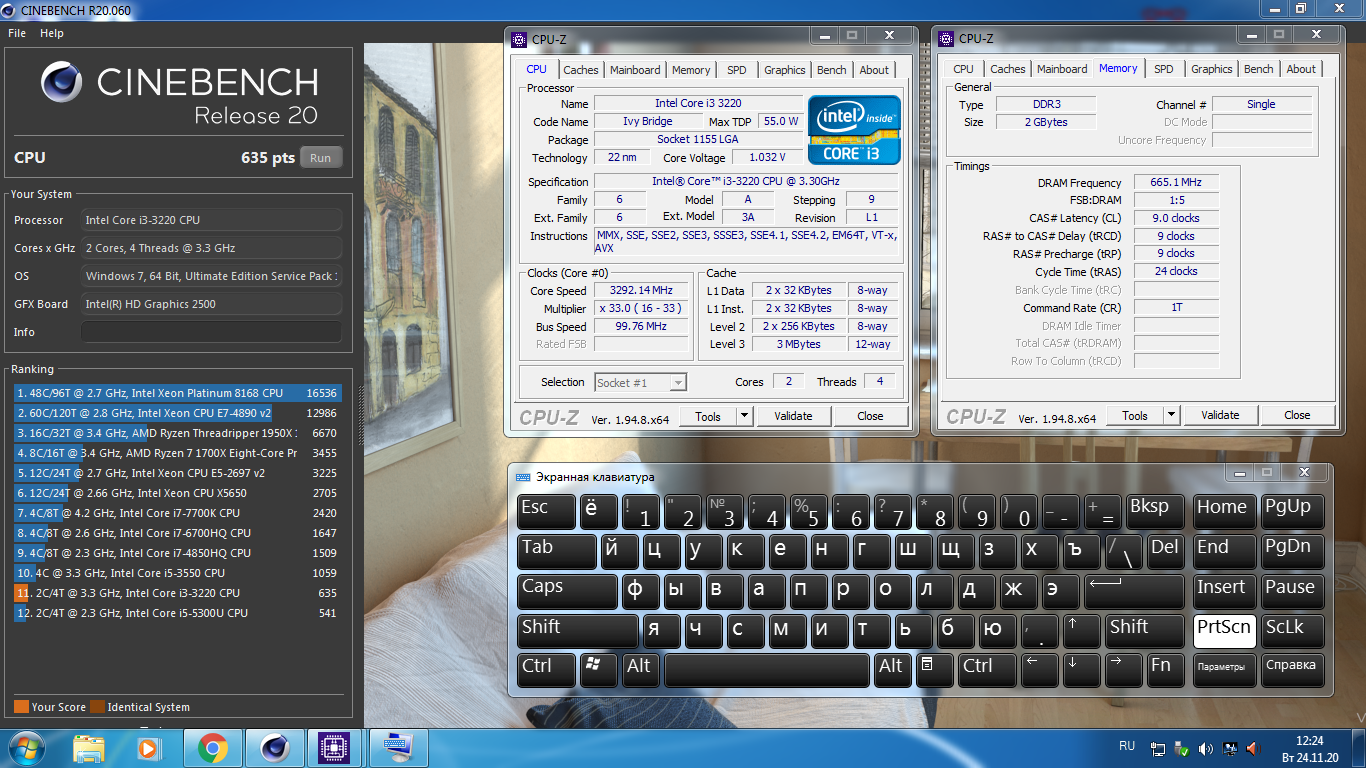Viewport: 1366px width, 768px height.
Task: Open Mainboard tab in CPU-Z processor window
Action: pyautogui.click(x=635, y=70)
